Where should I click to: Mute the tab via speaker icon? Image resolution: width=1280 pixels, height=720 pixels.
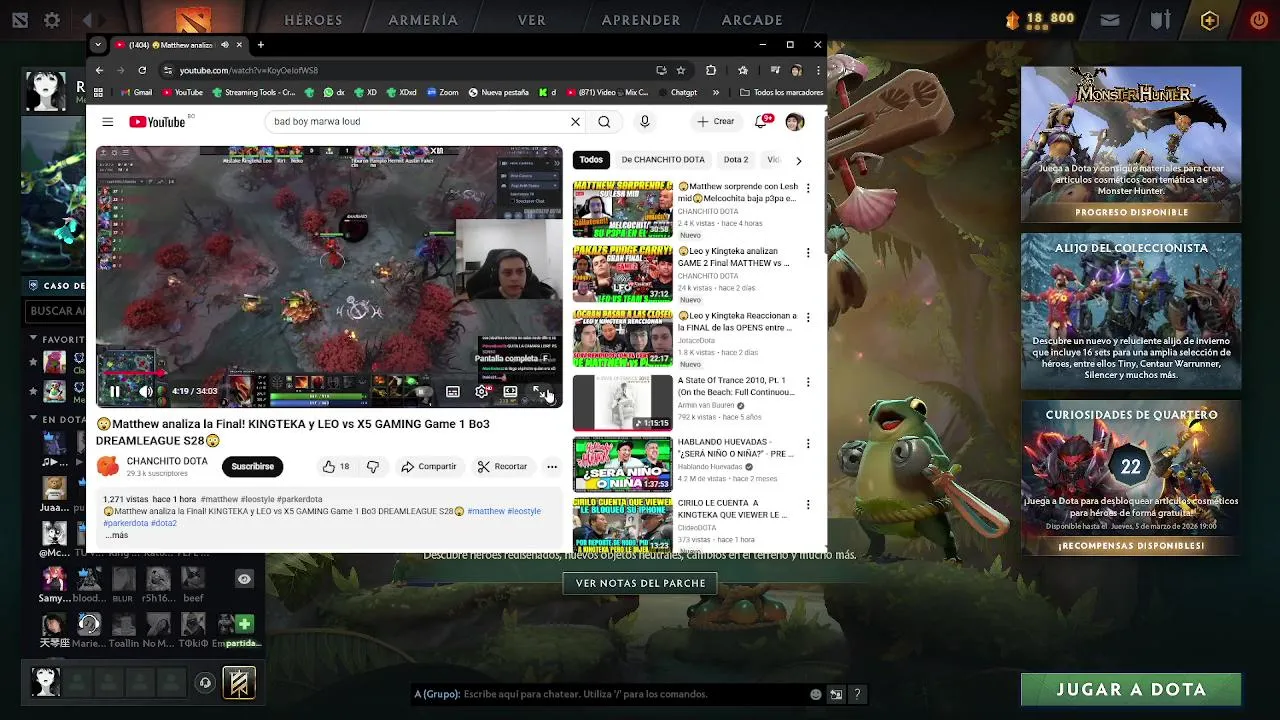224,45
